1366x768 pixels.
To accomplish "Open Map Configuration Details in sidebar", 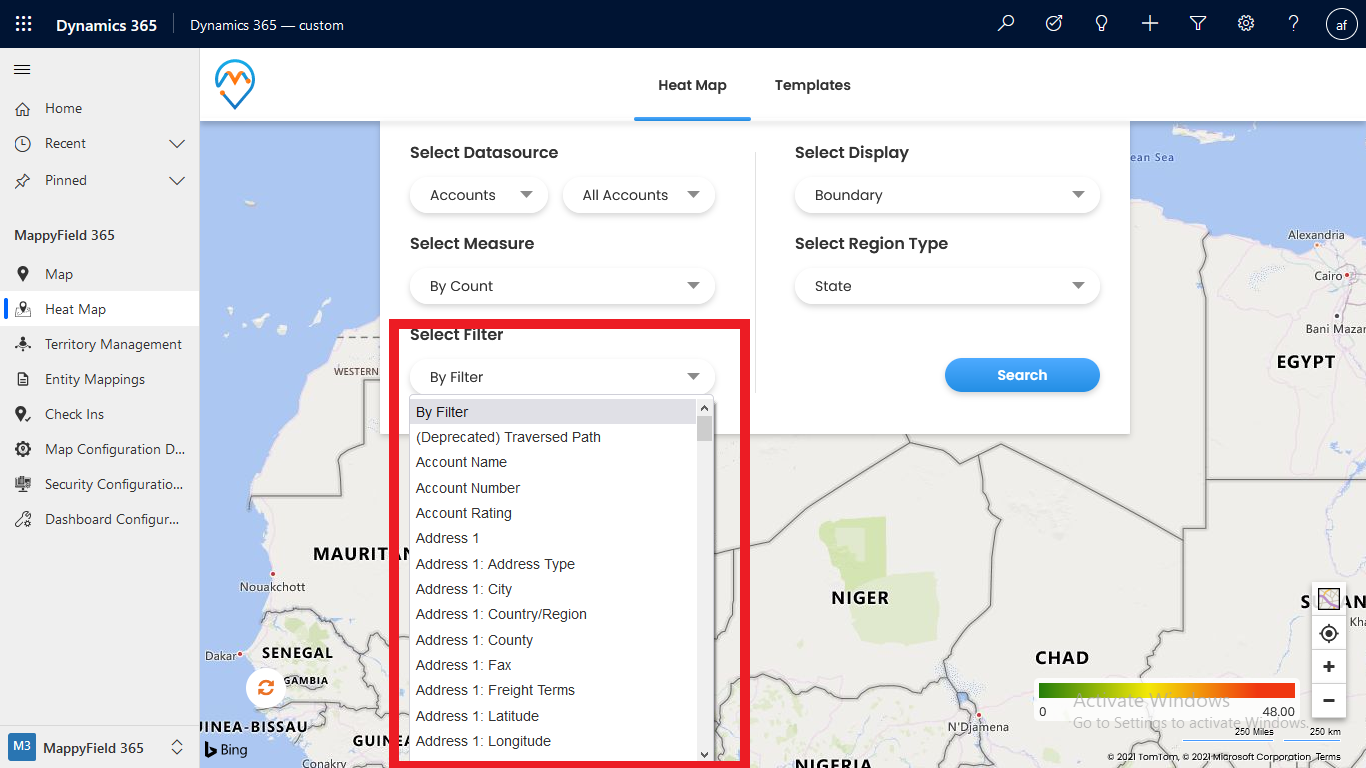I will click(x=99, y=449).
